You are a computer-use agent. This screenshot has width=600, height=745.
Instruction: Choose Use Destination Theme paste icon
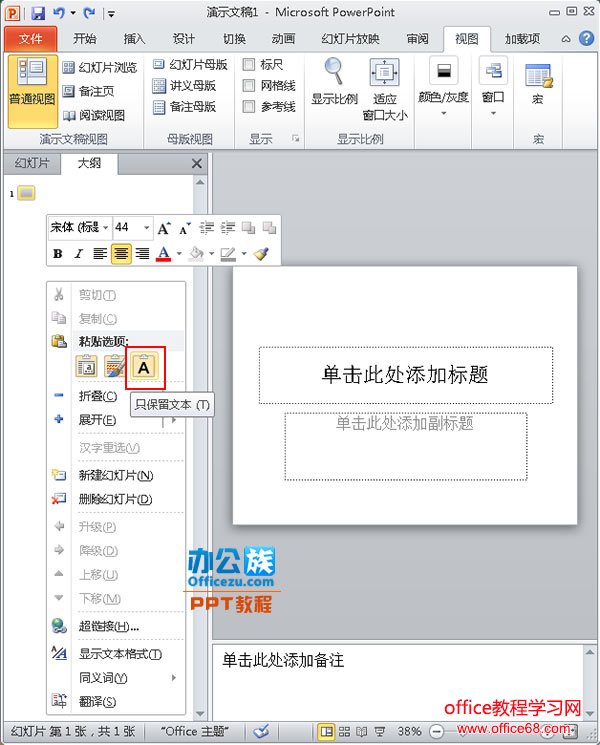(x=87, y=366)
